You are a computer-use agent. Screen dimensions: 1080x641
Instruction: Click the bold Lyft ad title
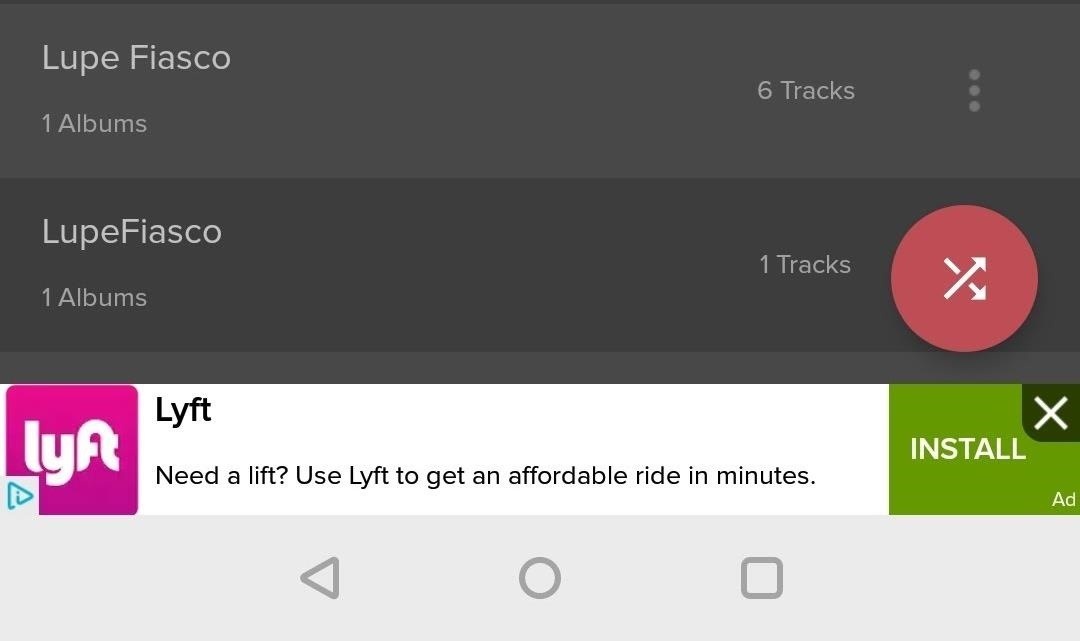183,410
